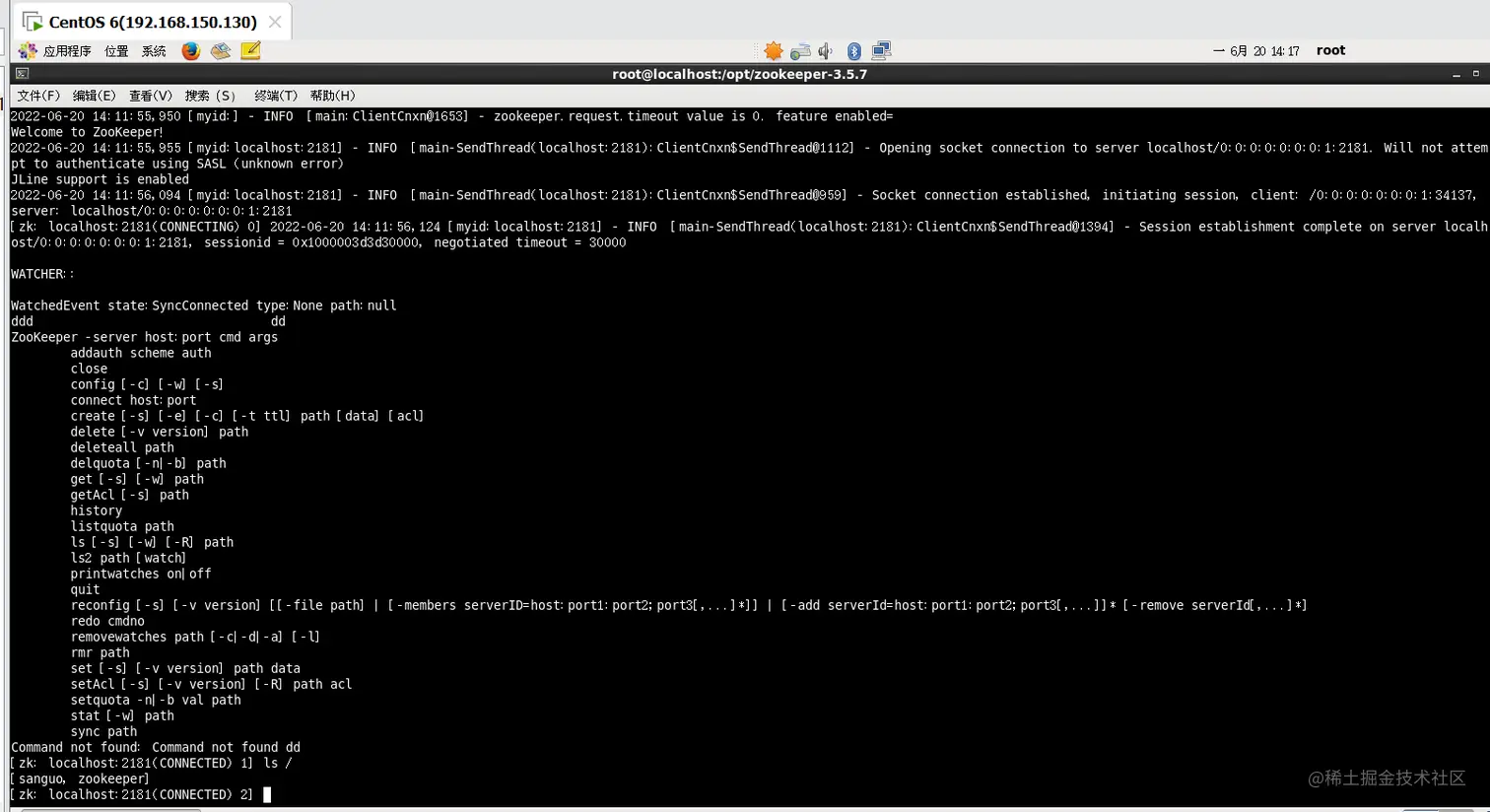Click the 'sync path' help line
The image size is (1490, 812).
tap(103, 731)
